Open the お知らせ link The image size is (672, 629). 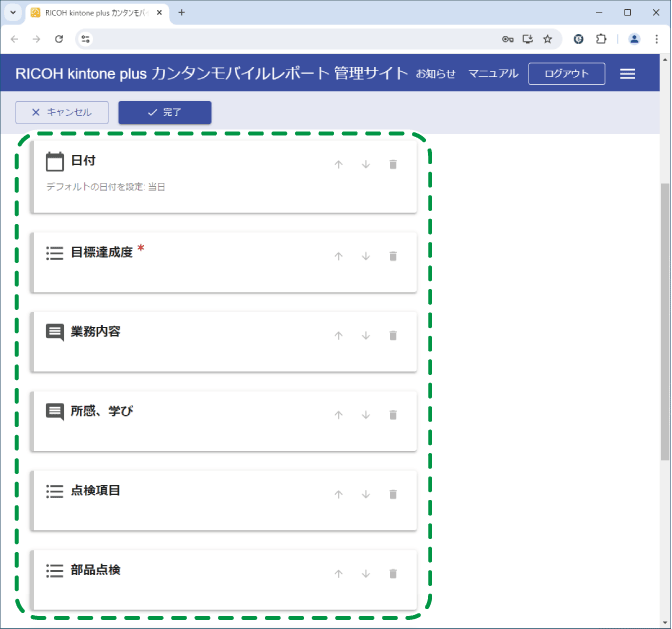(435, 74)
